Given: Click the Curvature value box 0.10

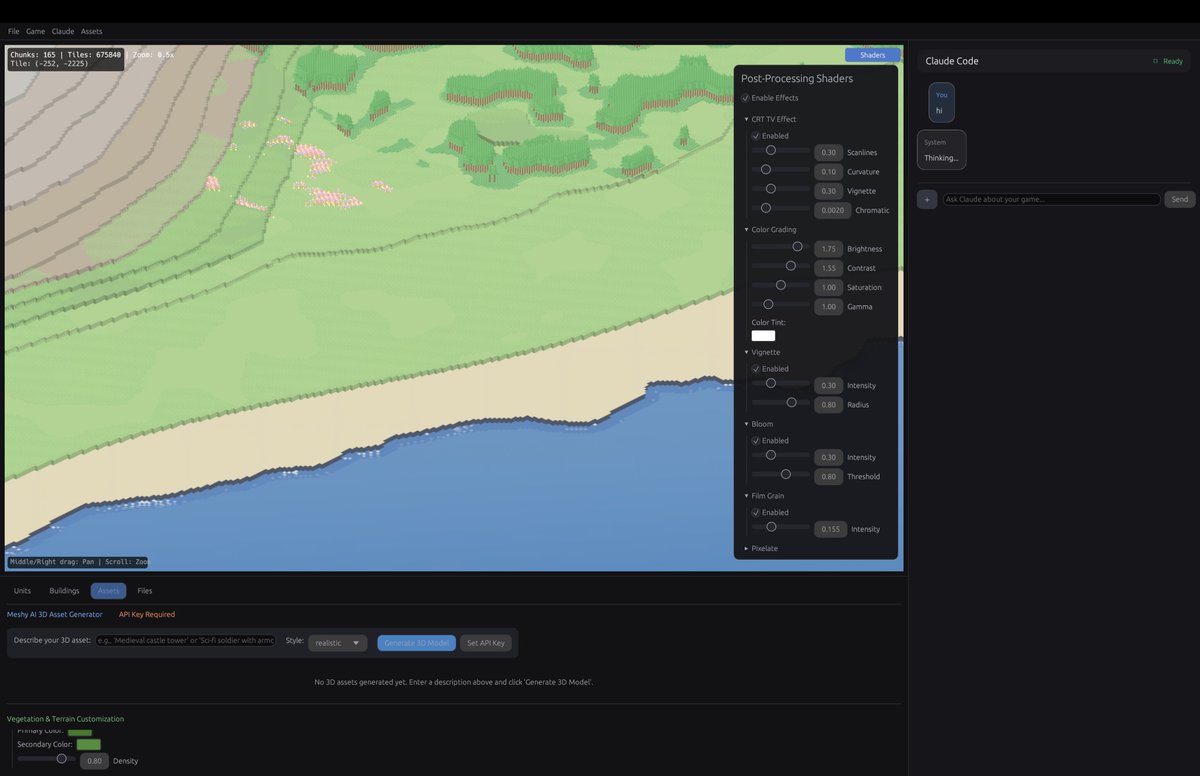Looking at the screenshot, I should coord(828,172).
